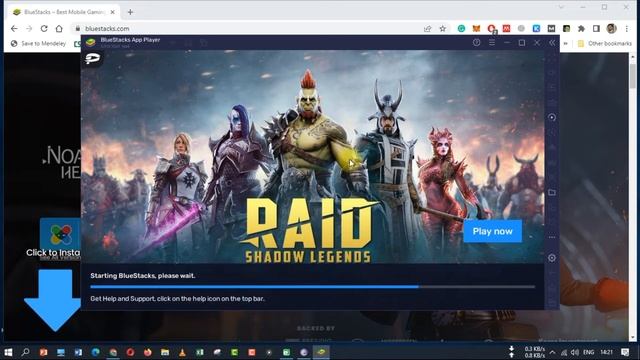Click the 14:21 taskbar clock
This screenshot has width=640, height=360.
607,352
